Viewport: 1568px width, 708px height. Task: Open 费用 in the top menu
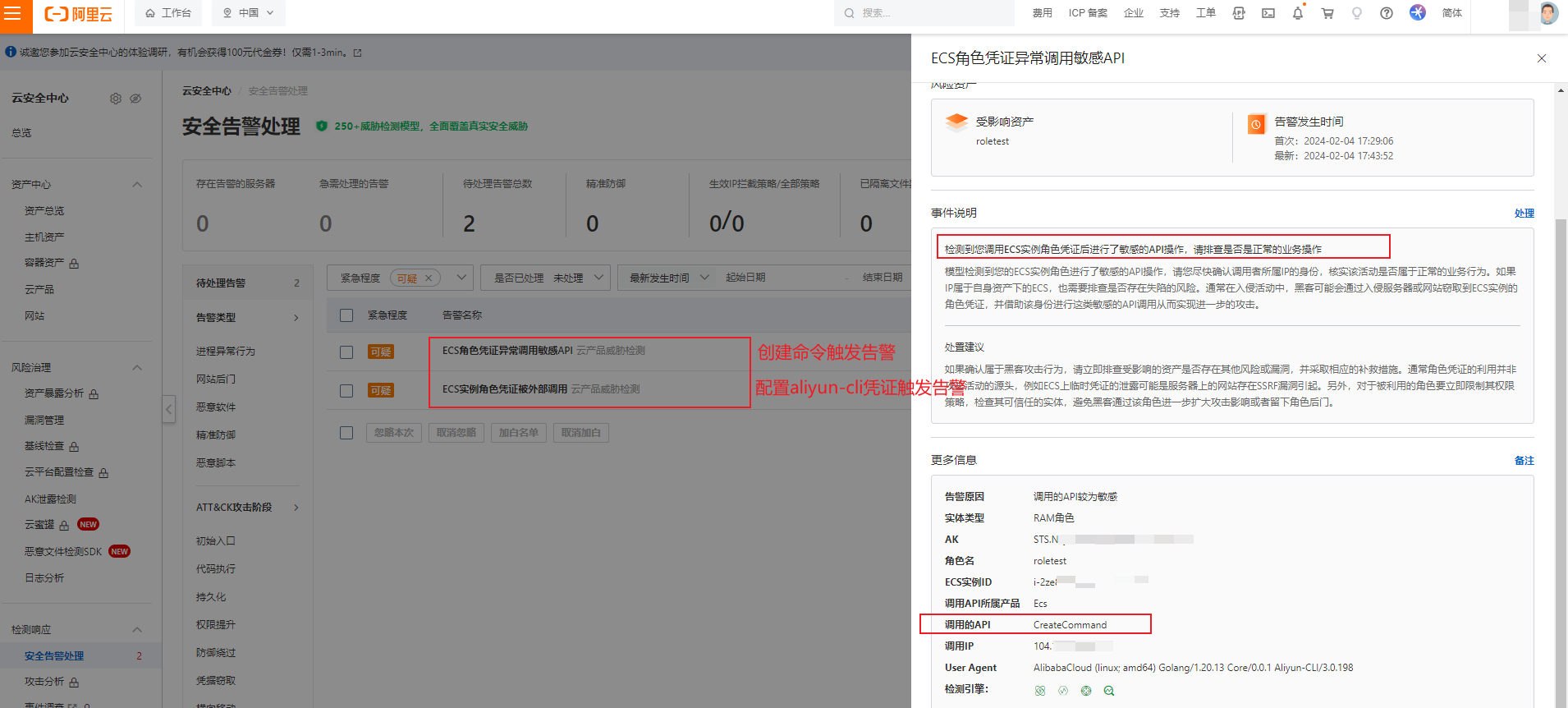tap(1042, 13)
